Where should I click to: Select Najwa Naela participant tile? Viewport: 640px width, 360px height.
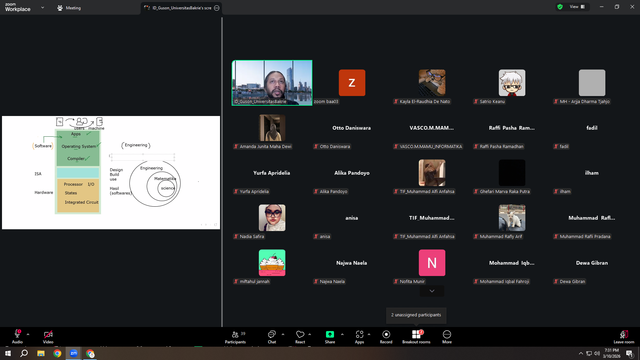coord(352,262)
